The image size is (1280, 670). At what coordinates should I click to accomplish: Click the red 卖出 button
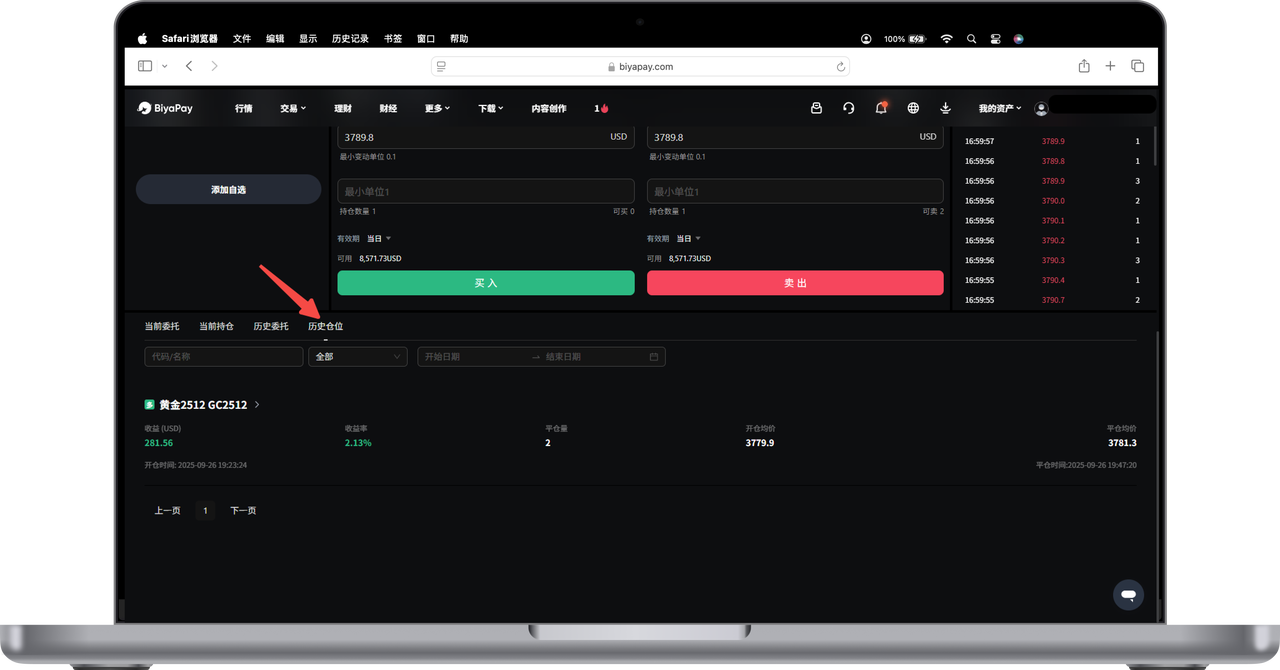(795, 283)
